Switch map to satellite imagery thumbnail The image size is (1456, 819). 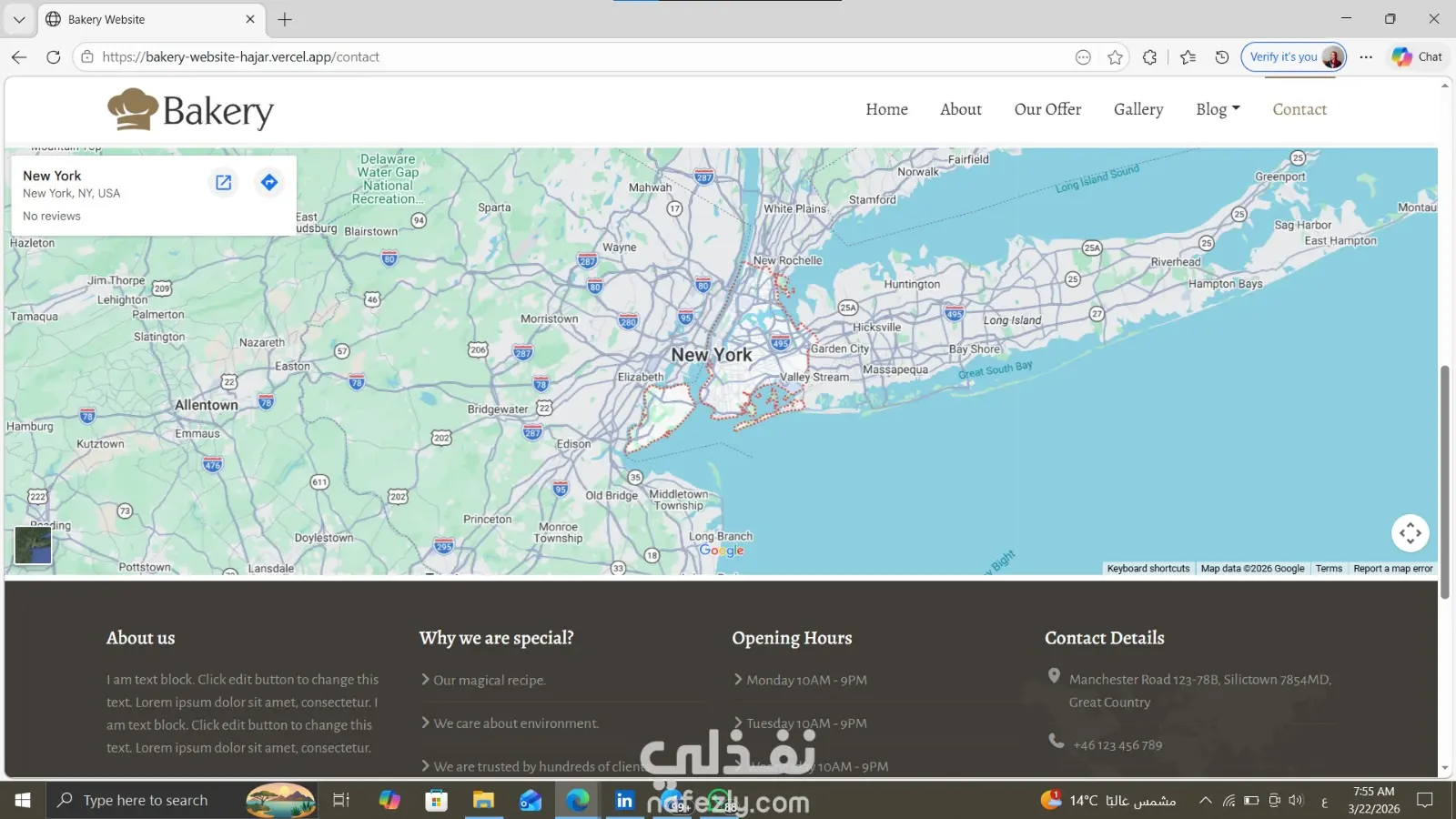click(x=33, y=545)
